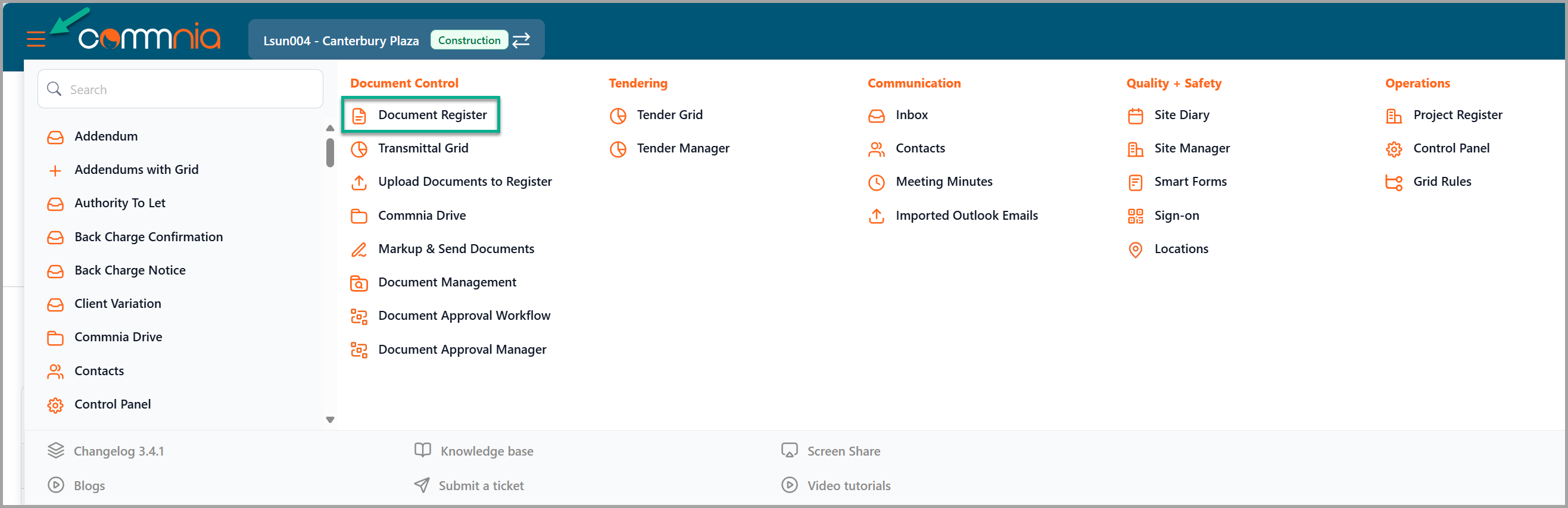Select Authority To Let in sidebar

tap(120, 203)
